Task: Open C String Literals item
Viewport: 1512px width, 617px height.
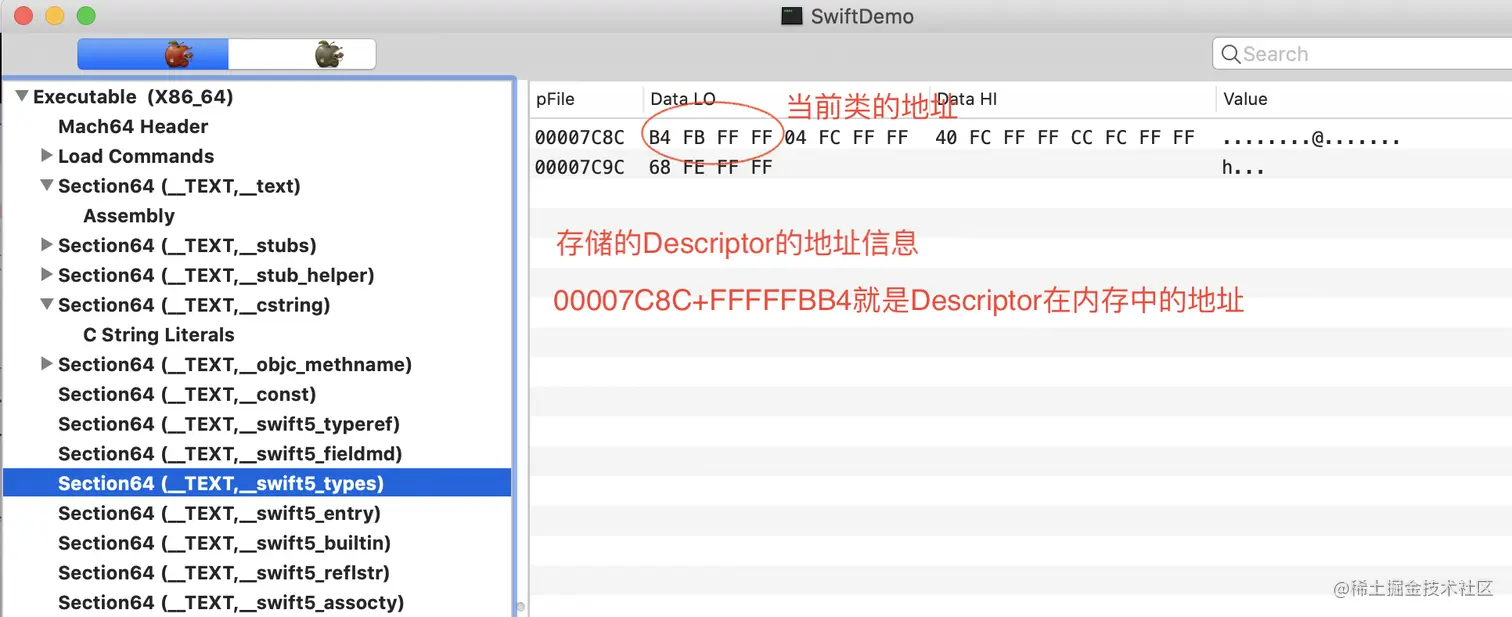Action: pyautogui.click(x=159, y=335)
